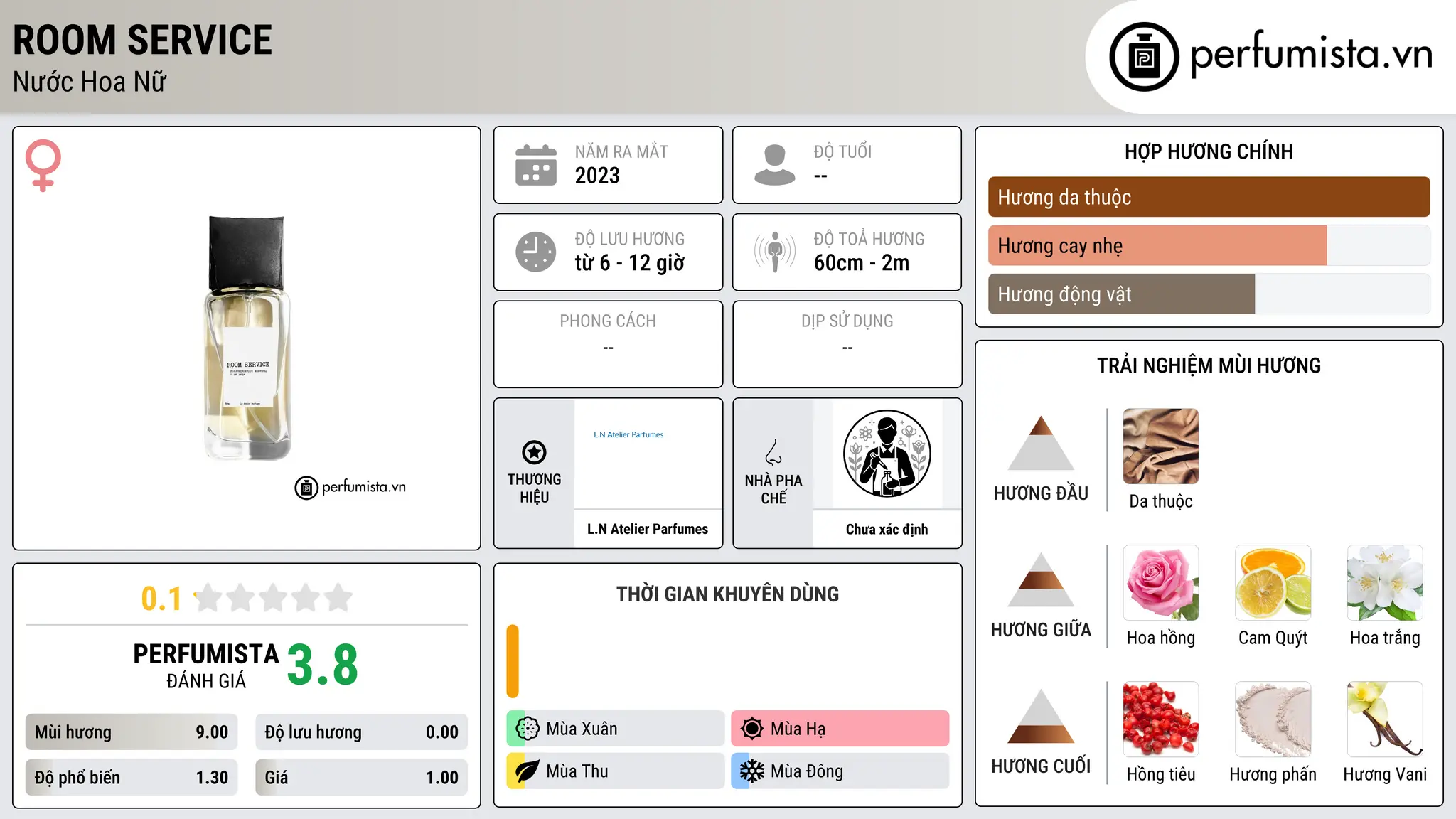Click the Chưa xác định perfumer label
Screen dimensions: 1456x819
tap(887, 529)
